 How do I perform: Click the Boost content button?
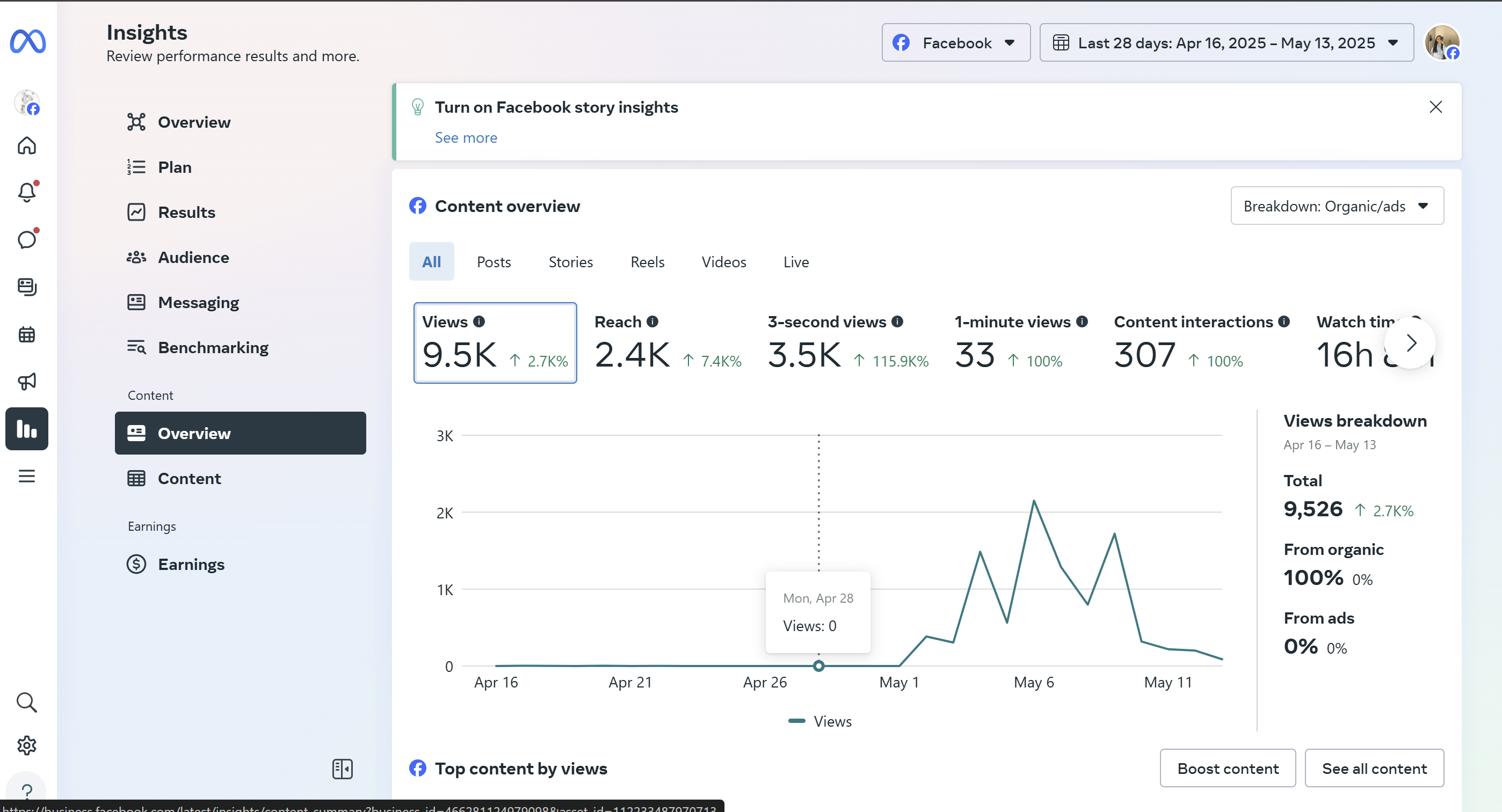point(1228,769)
